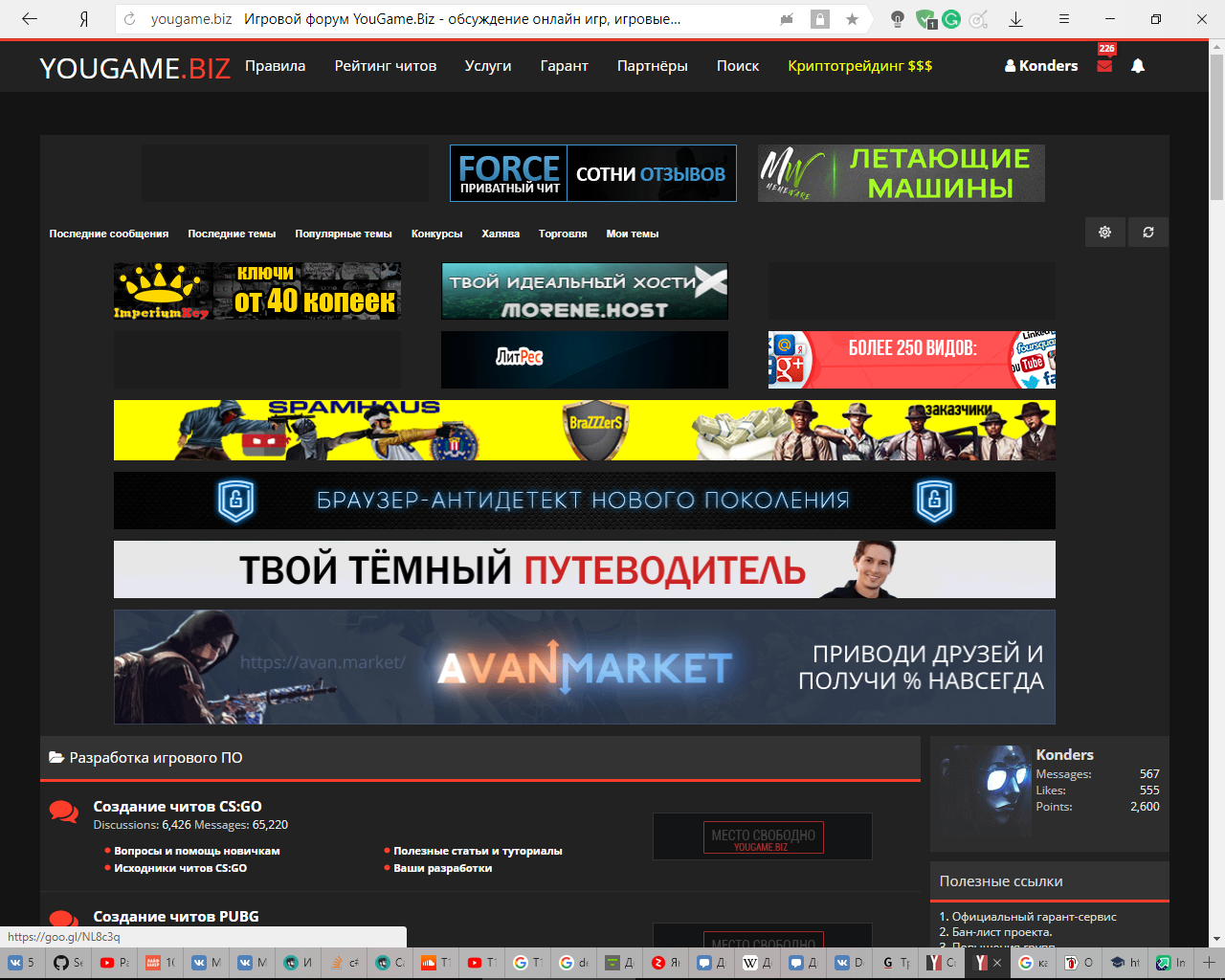Open the Гарант menu item
This screenshot has height=980, width=1225.
point(565,66)
